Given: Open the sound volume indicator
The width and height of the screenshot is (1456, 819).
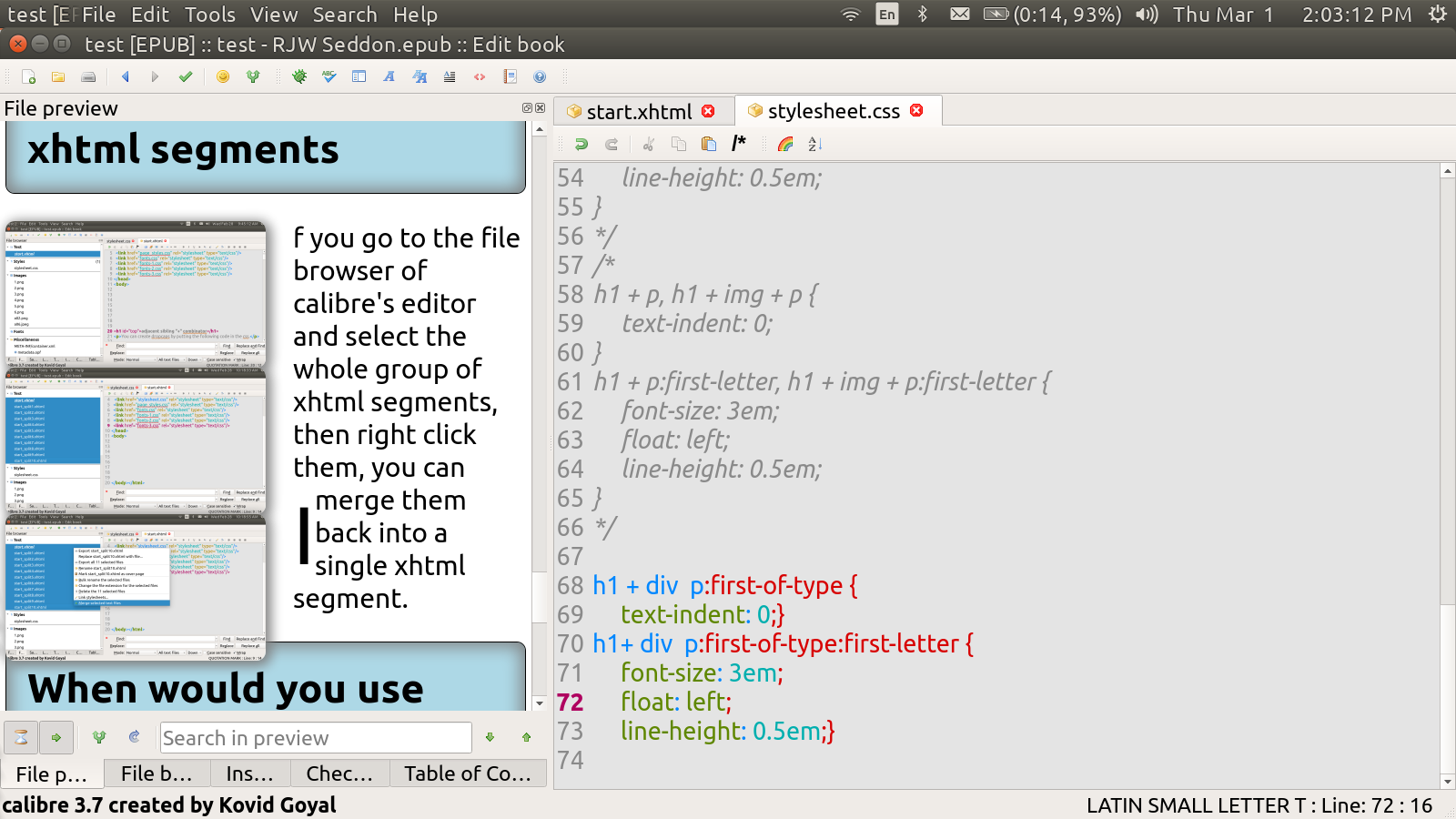Looking at the screenshot, I should 1147,15.
